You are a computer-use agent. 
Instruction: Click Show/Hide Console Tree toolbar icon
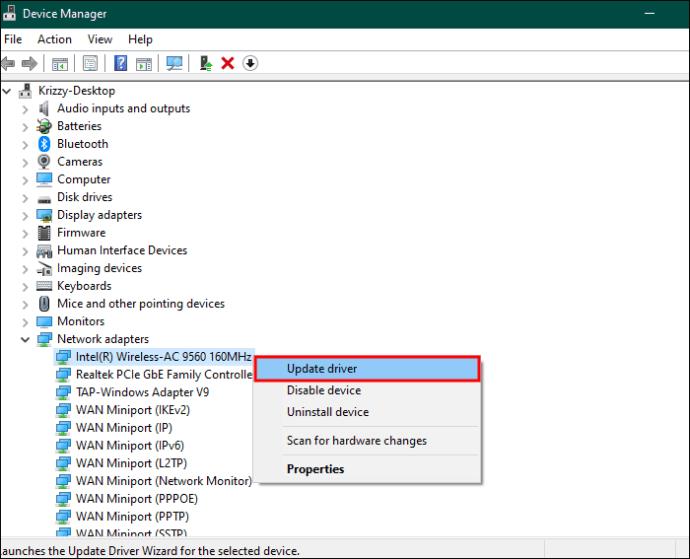[60, 64]
